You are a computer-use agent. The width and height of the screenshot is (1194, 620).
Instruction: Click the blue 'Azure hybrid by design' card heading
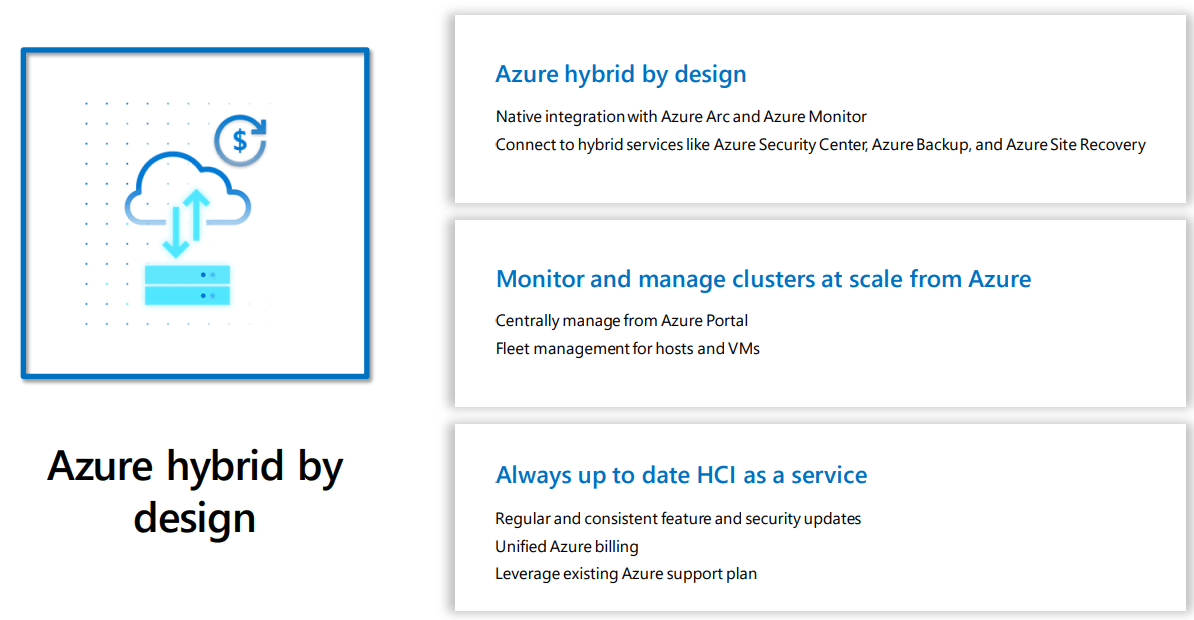[x=620, y=74]
